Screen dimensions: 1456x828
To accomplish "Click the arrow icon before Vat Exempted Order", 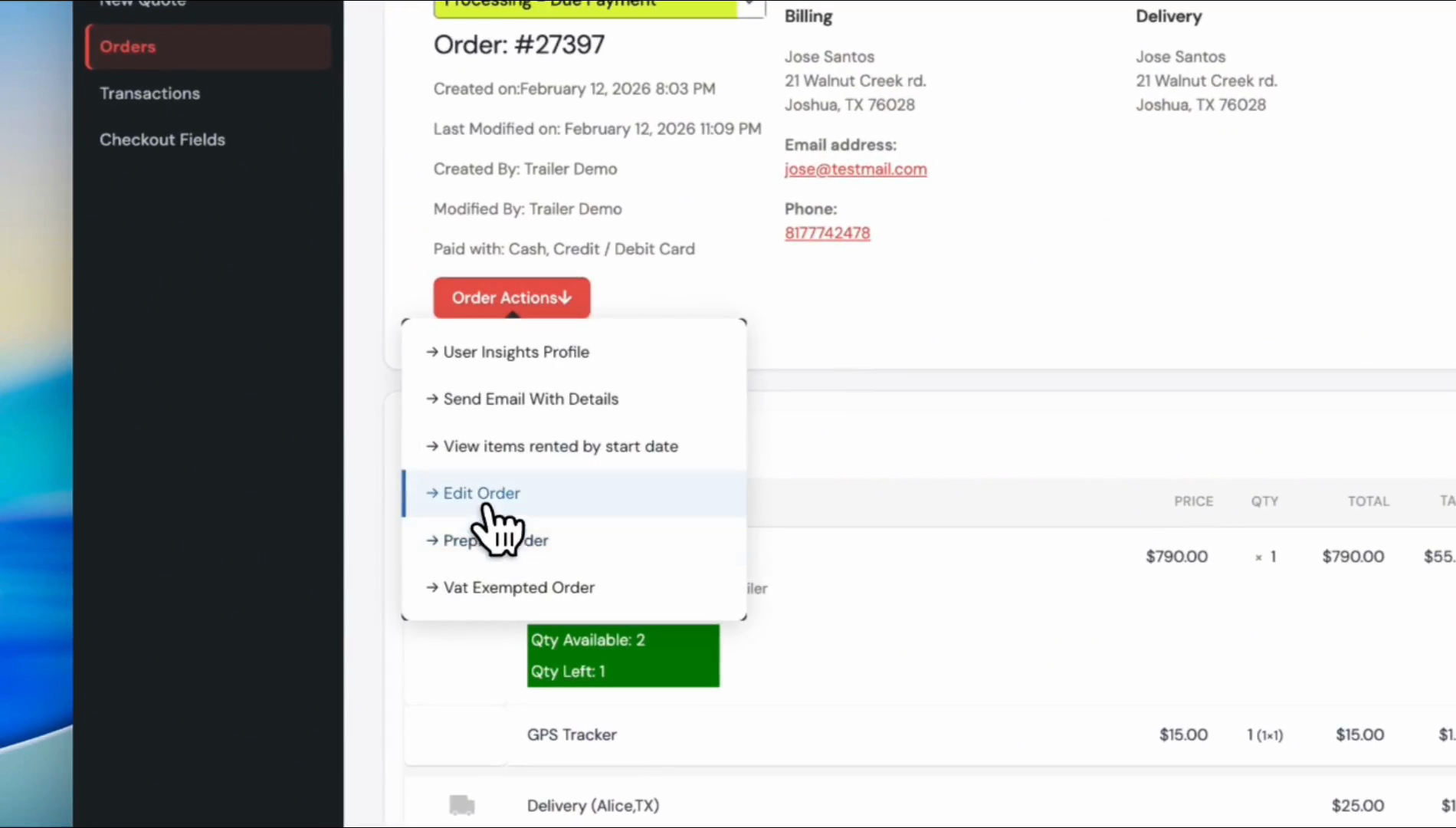I will [x=432, y=587].
